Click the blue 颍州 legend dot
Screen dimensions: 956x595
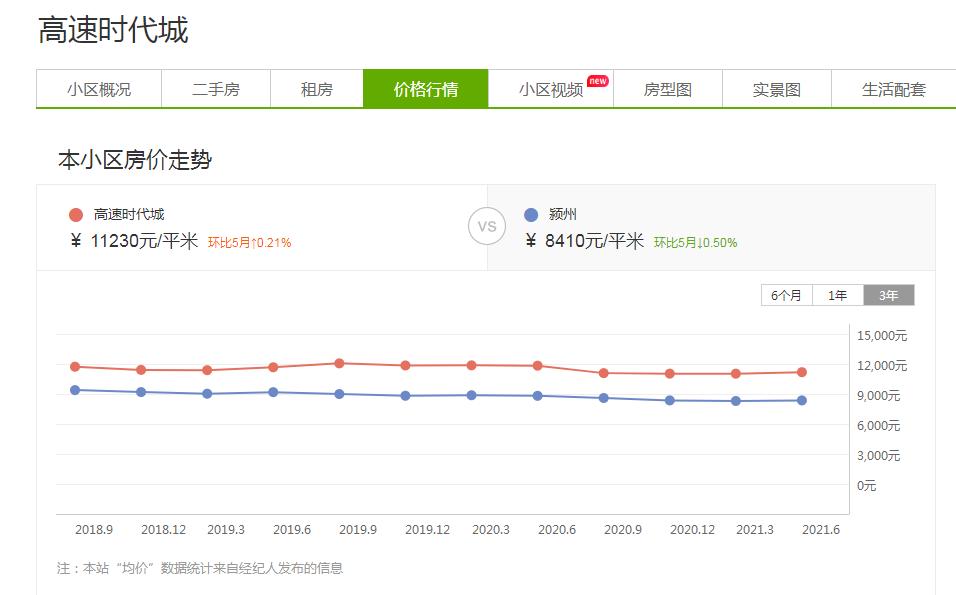(x=531, y=213)
